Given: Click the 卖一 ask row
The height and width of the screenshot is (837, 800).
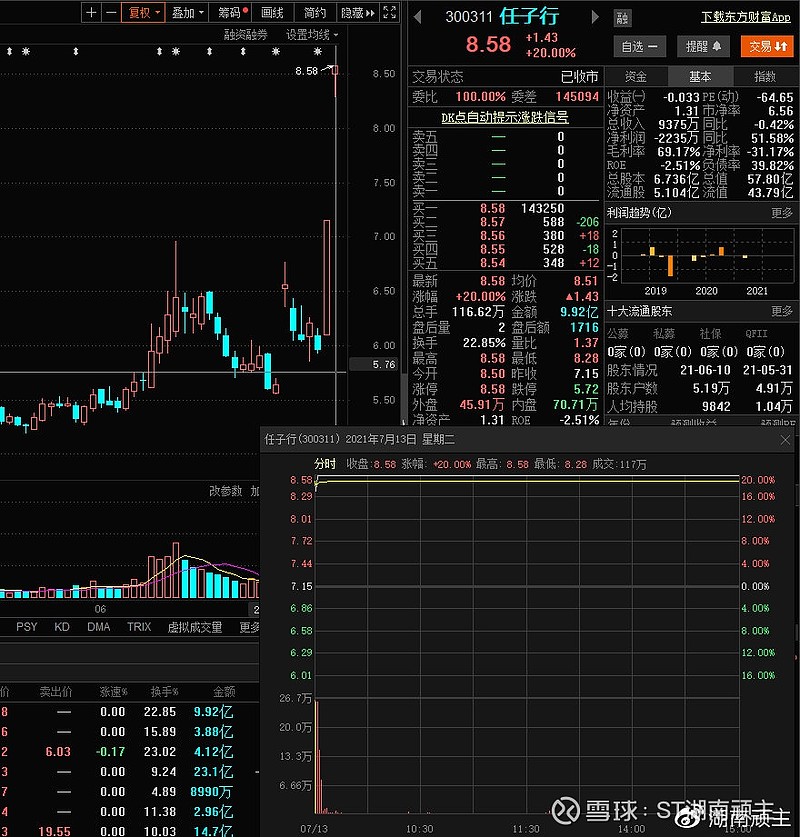Looking at the screenshot, I should [x=505, y=191].
